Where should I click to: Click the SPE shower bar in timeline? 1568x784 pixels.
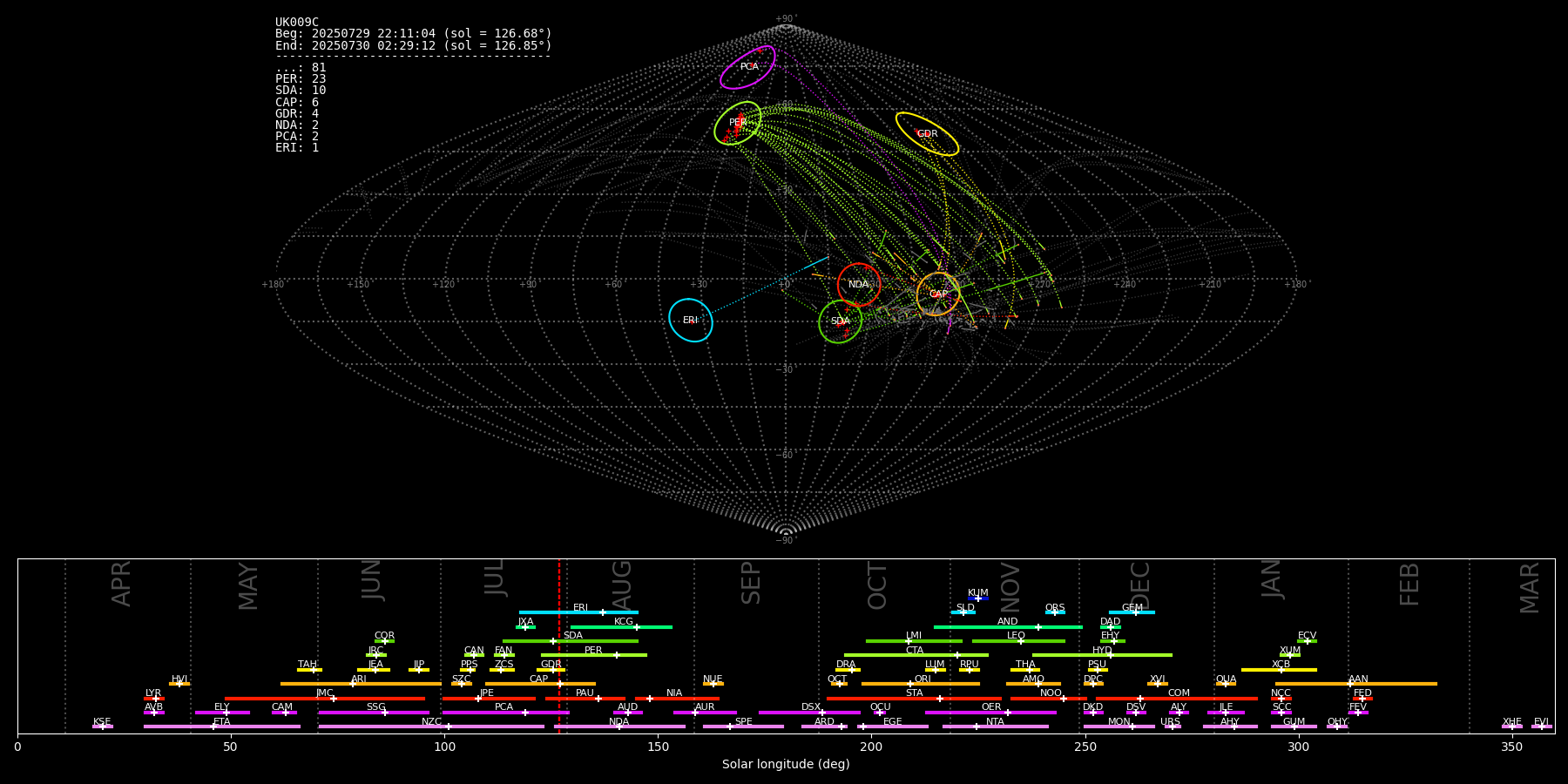743,727
